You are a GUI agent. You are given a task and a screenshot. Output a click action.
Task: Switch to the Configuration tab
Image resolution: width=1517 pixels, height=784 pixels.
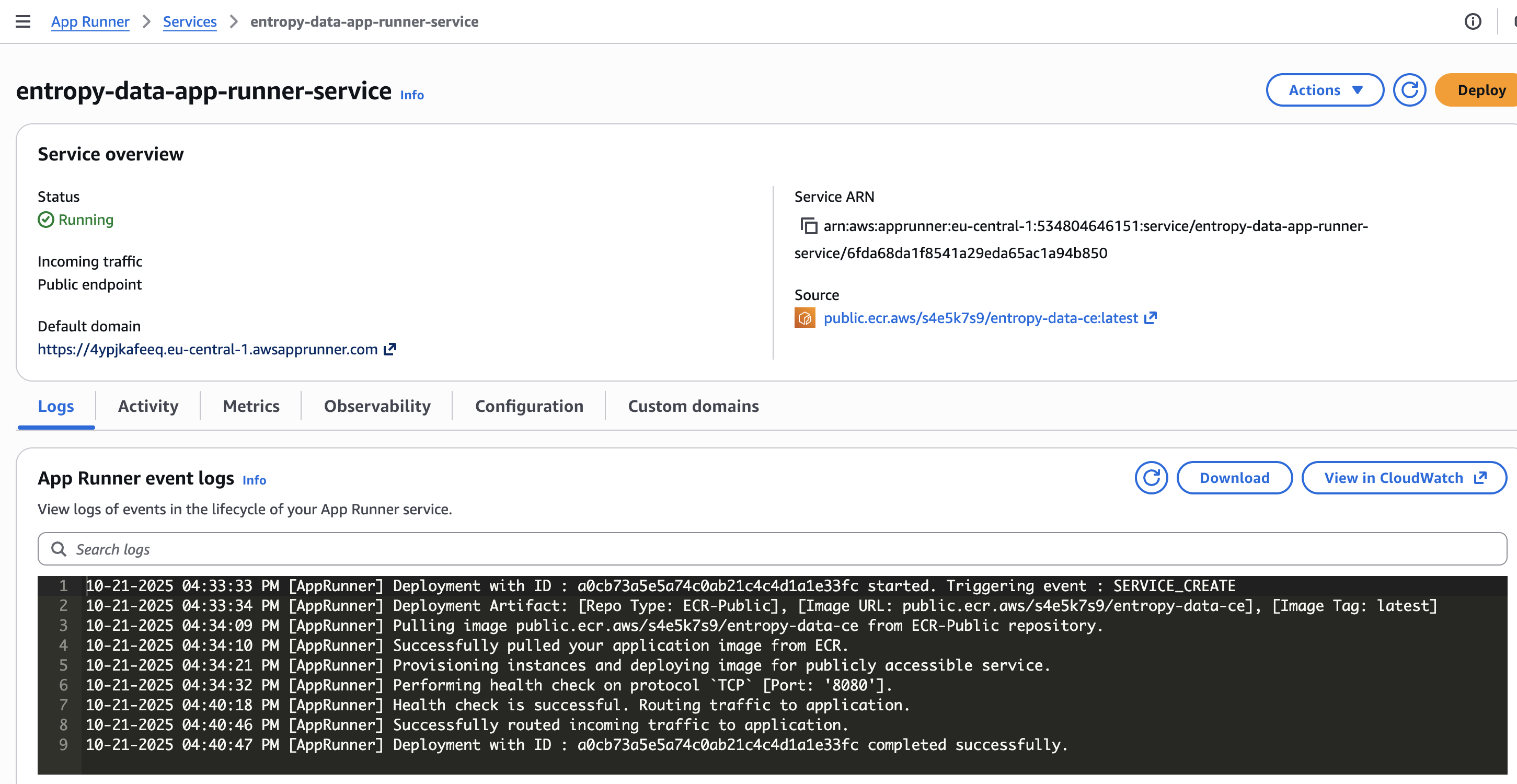pyautogui.click(x=529, y=406)
